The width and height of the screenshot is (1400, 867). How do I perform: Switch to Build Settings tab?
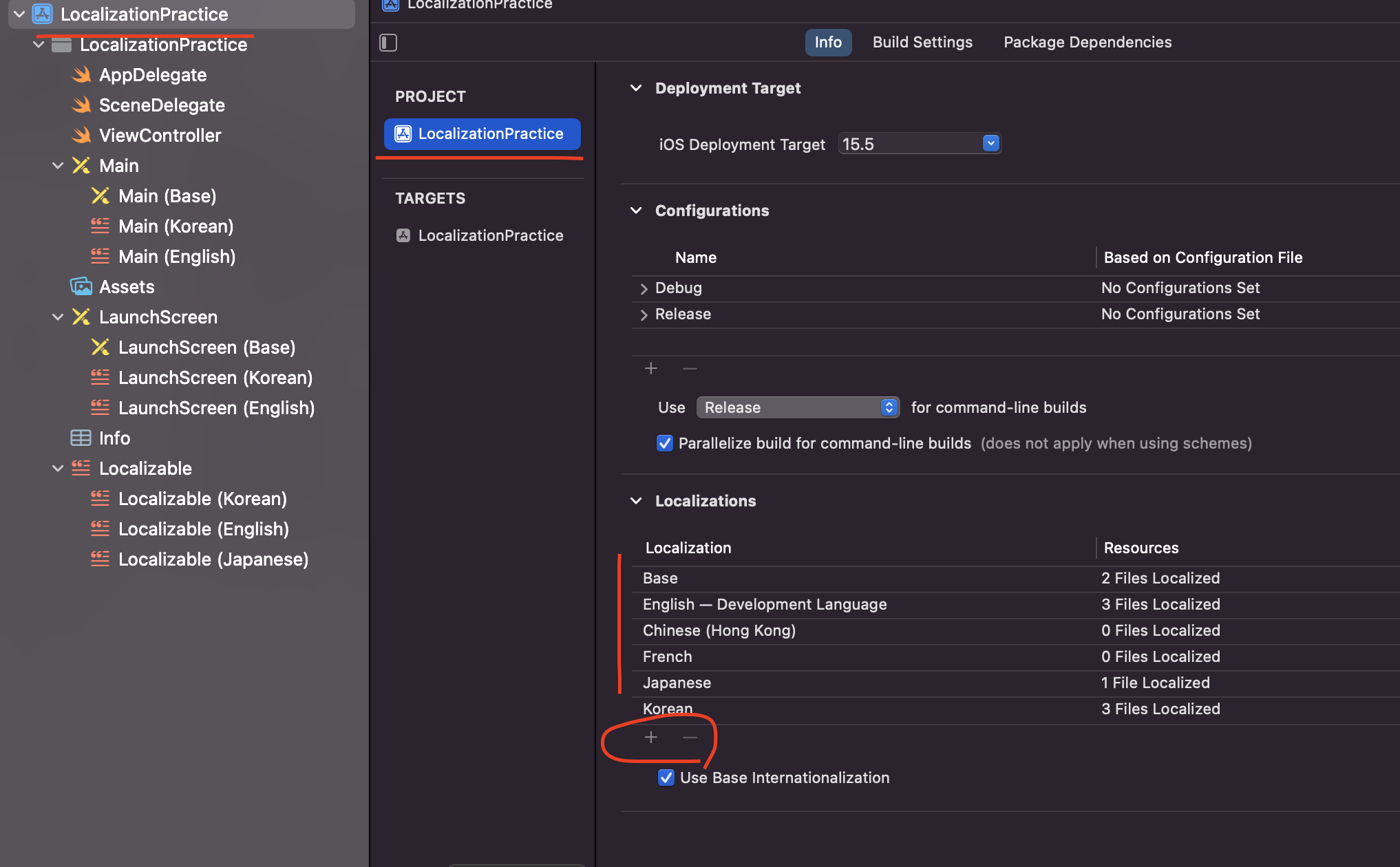[x=922, y=43]
